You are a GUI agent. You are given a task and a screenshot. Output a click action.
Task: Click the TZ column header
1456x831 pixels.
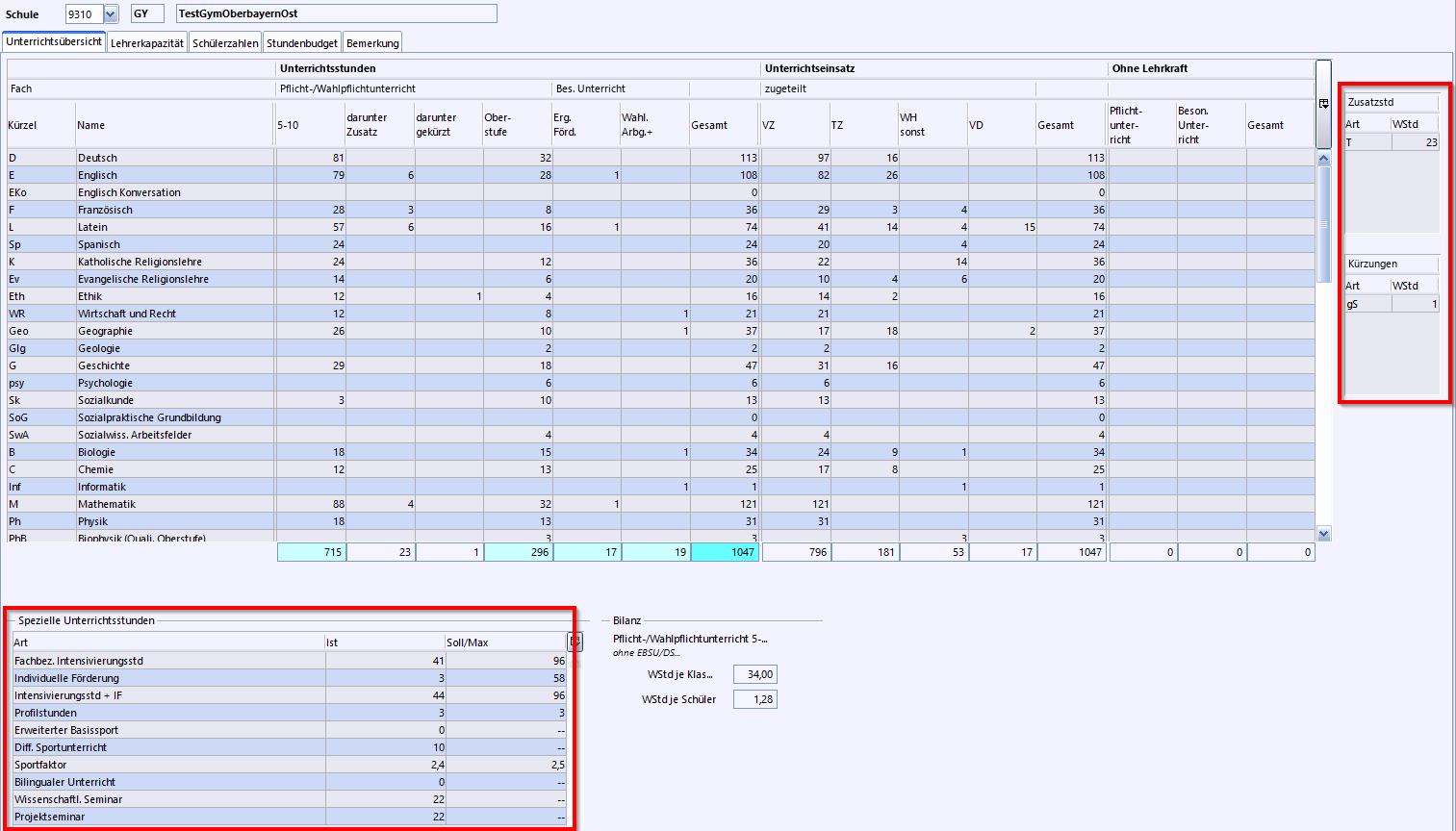865,125
